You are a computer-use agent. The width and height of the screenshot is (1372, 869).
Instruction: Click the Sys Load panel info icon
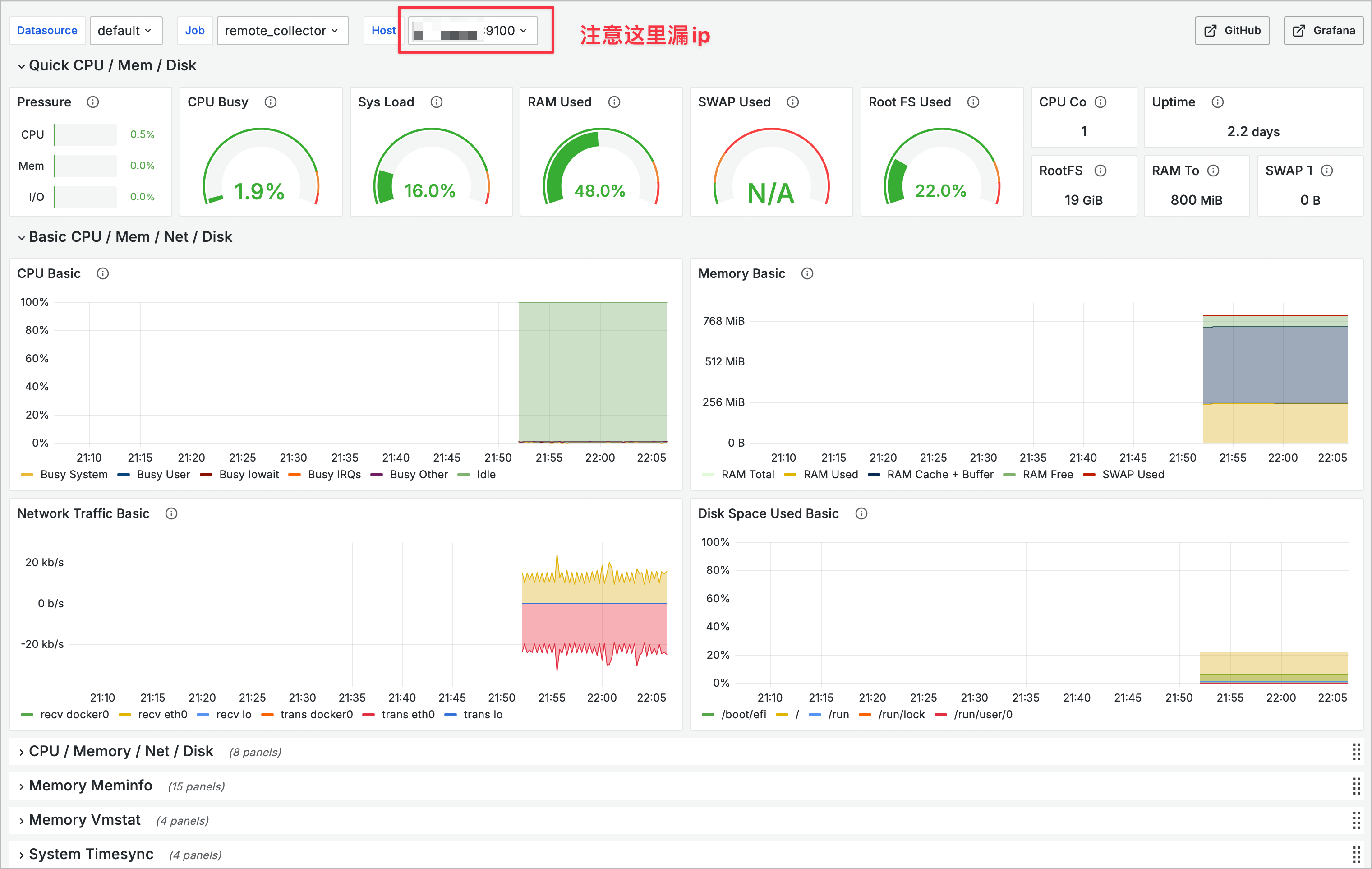437,102
